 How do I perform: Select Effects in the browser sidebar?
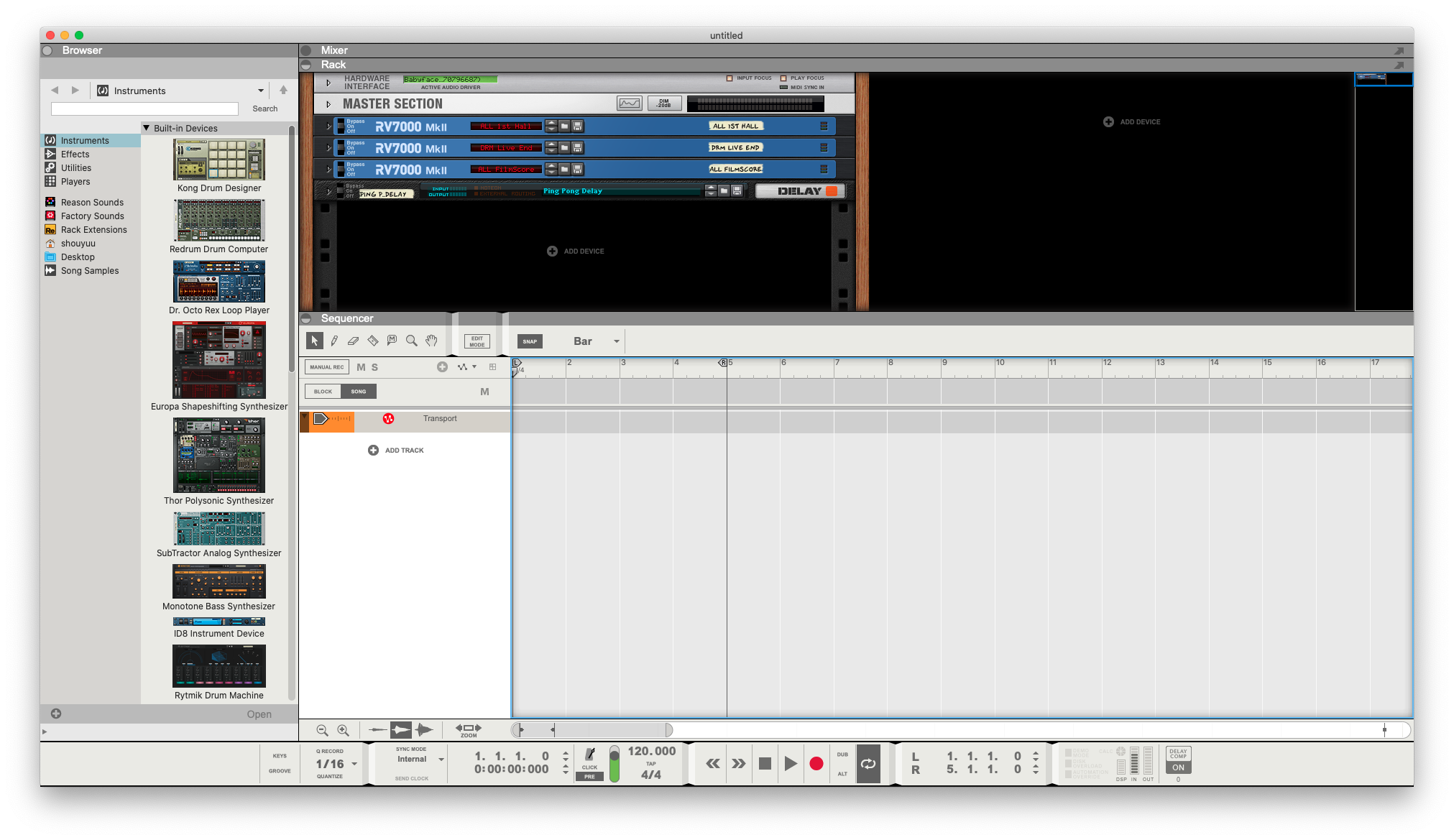[75, 154]
